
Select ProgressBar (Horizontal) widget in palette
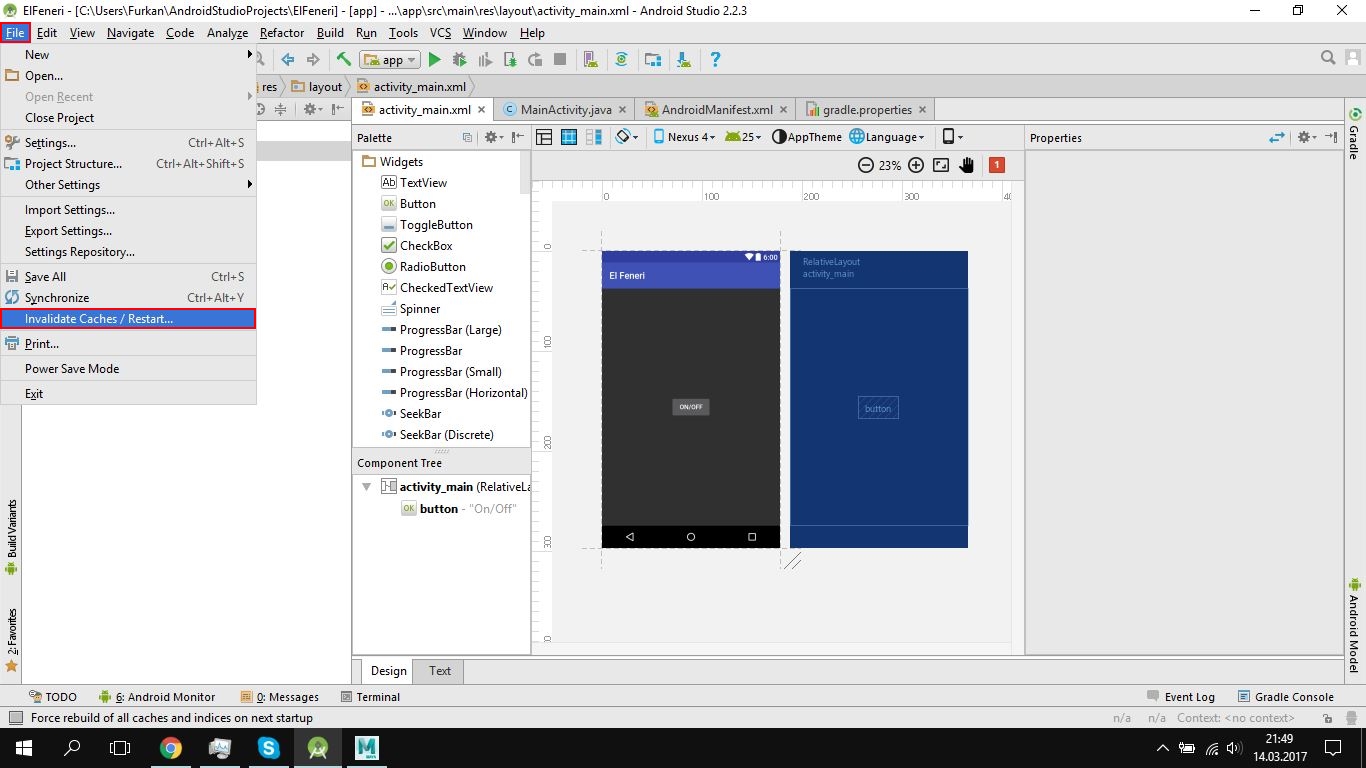[454, 393]
